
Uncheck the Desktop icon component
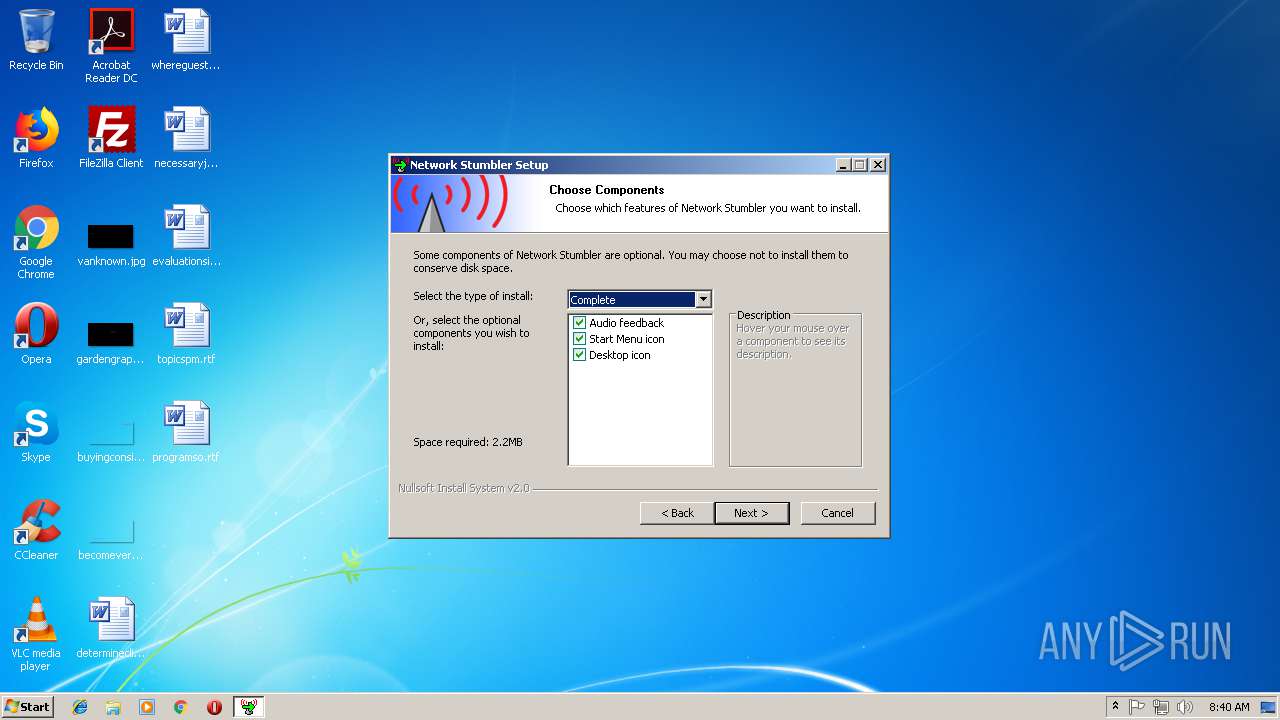(579, 355)
